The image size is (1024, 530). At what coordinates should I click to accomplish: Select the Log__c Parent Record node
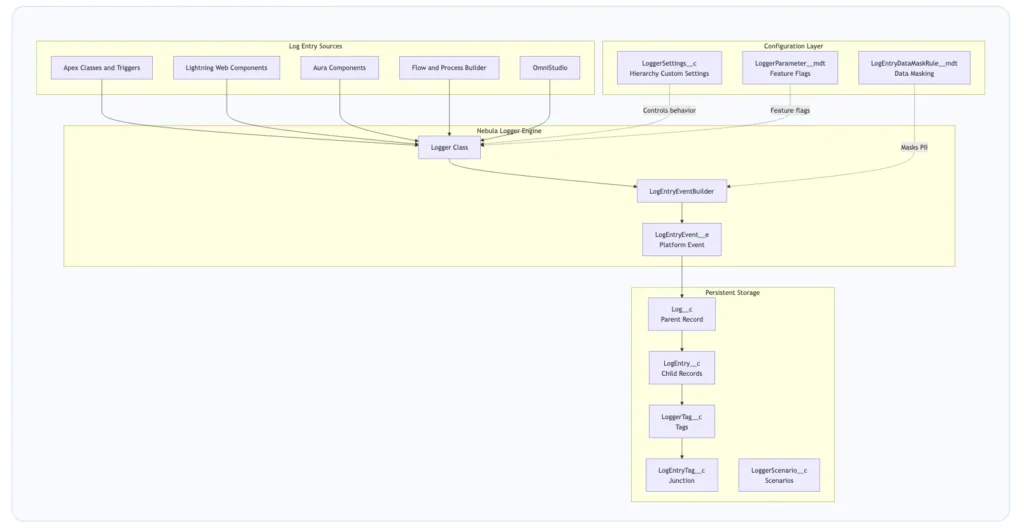[682, 314]
